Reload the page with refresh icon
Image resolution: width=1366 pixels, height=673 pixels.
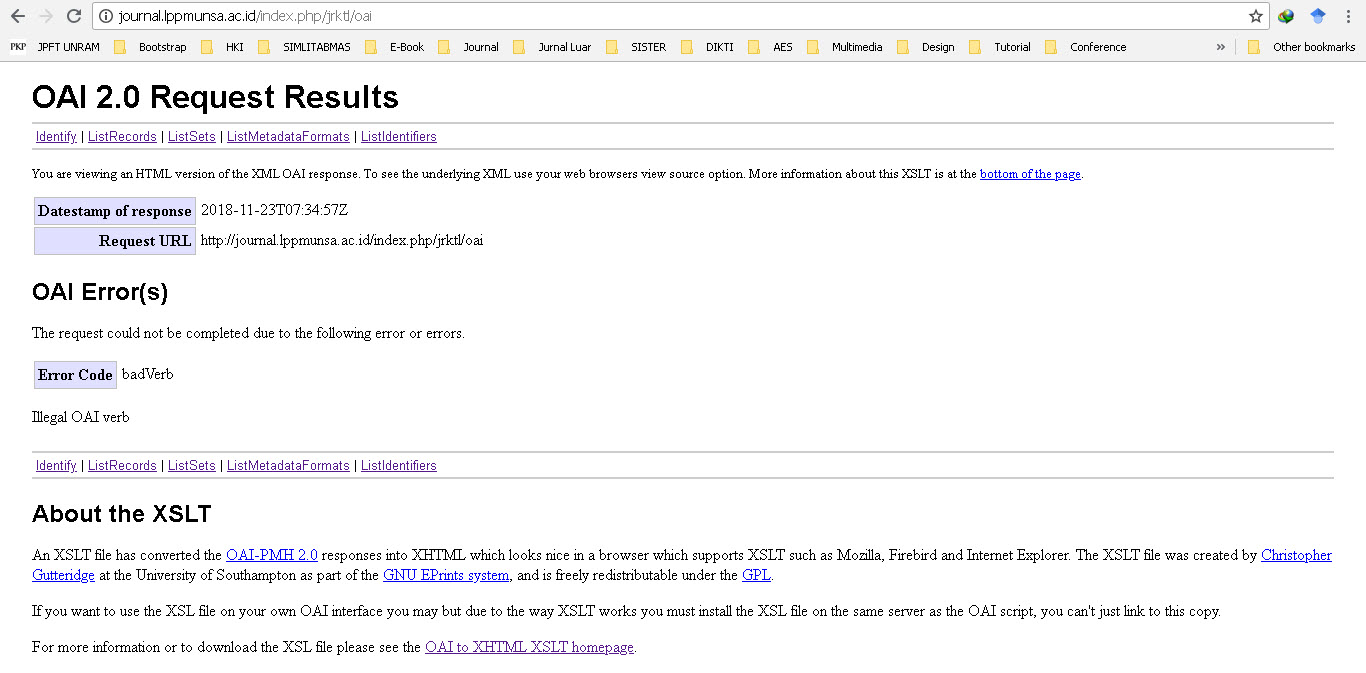73,16
